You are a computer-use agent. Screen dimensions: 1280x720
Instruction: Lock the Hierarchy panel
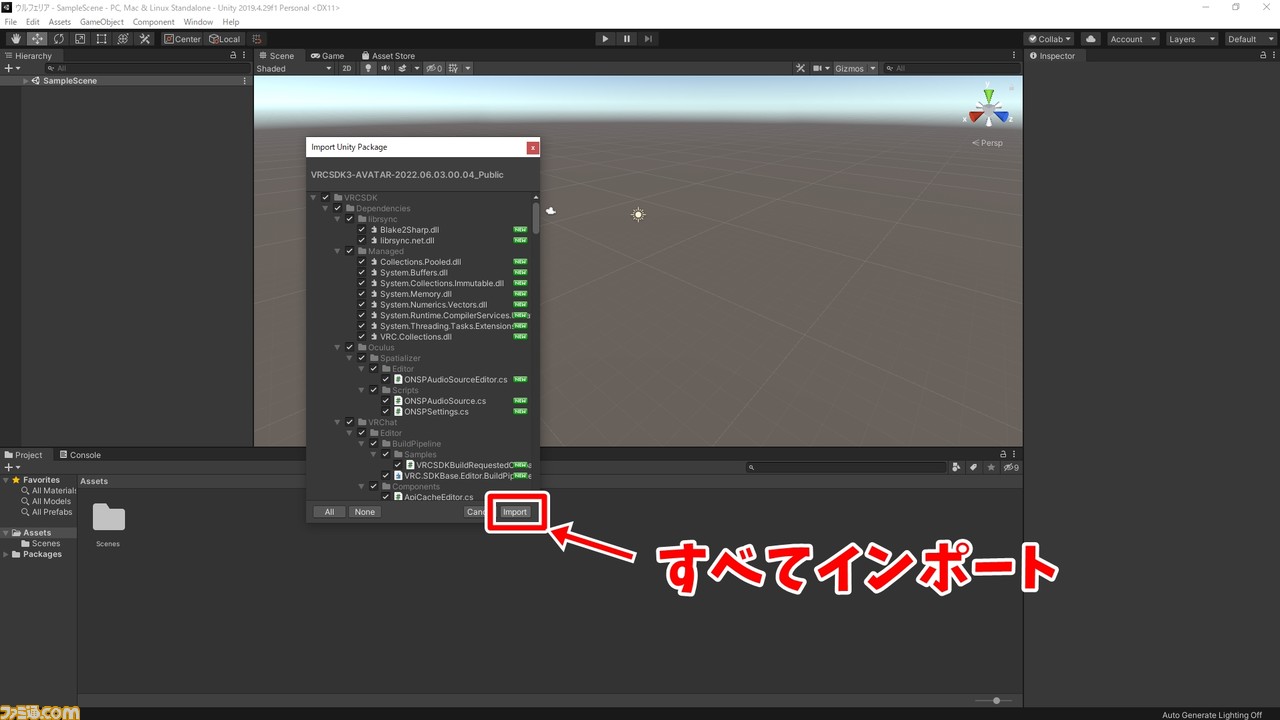(233, 56)
